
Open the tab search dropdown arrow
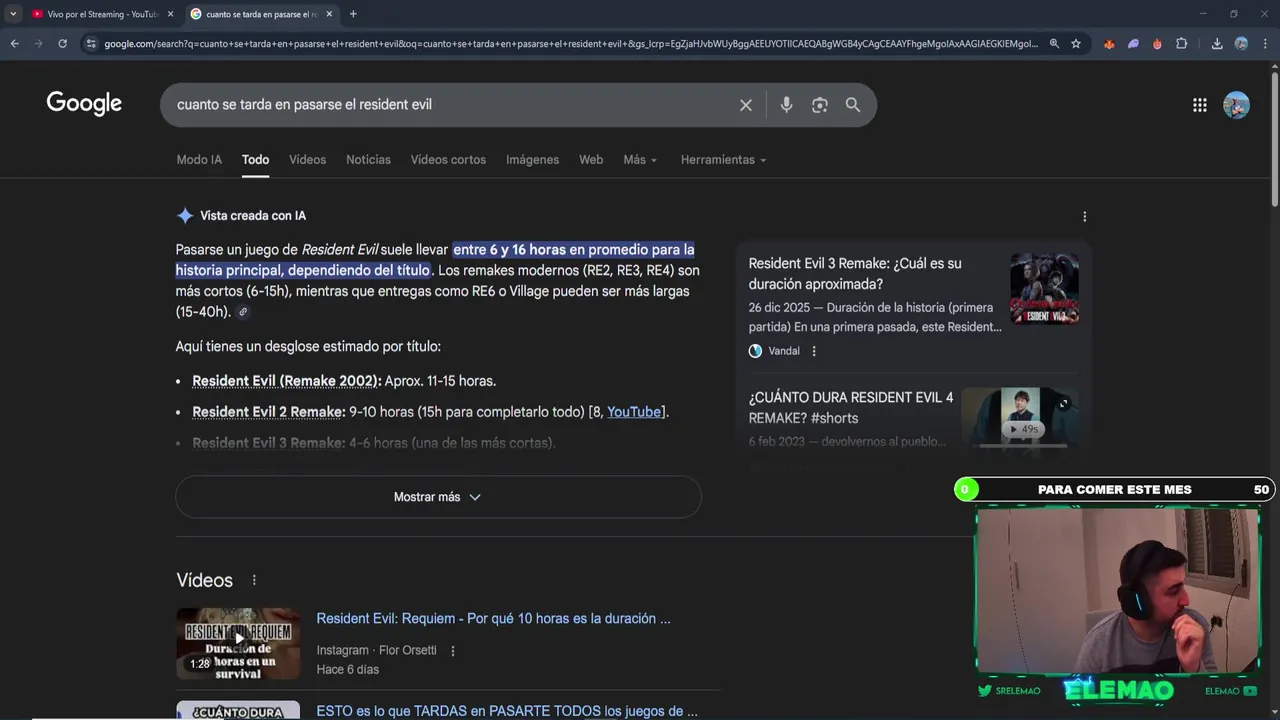tap(13, 14)
